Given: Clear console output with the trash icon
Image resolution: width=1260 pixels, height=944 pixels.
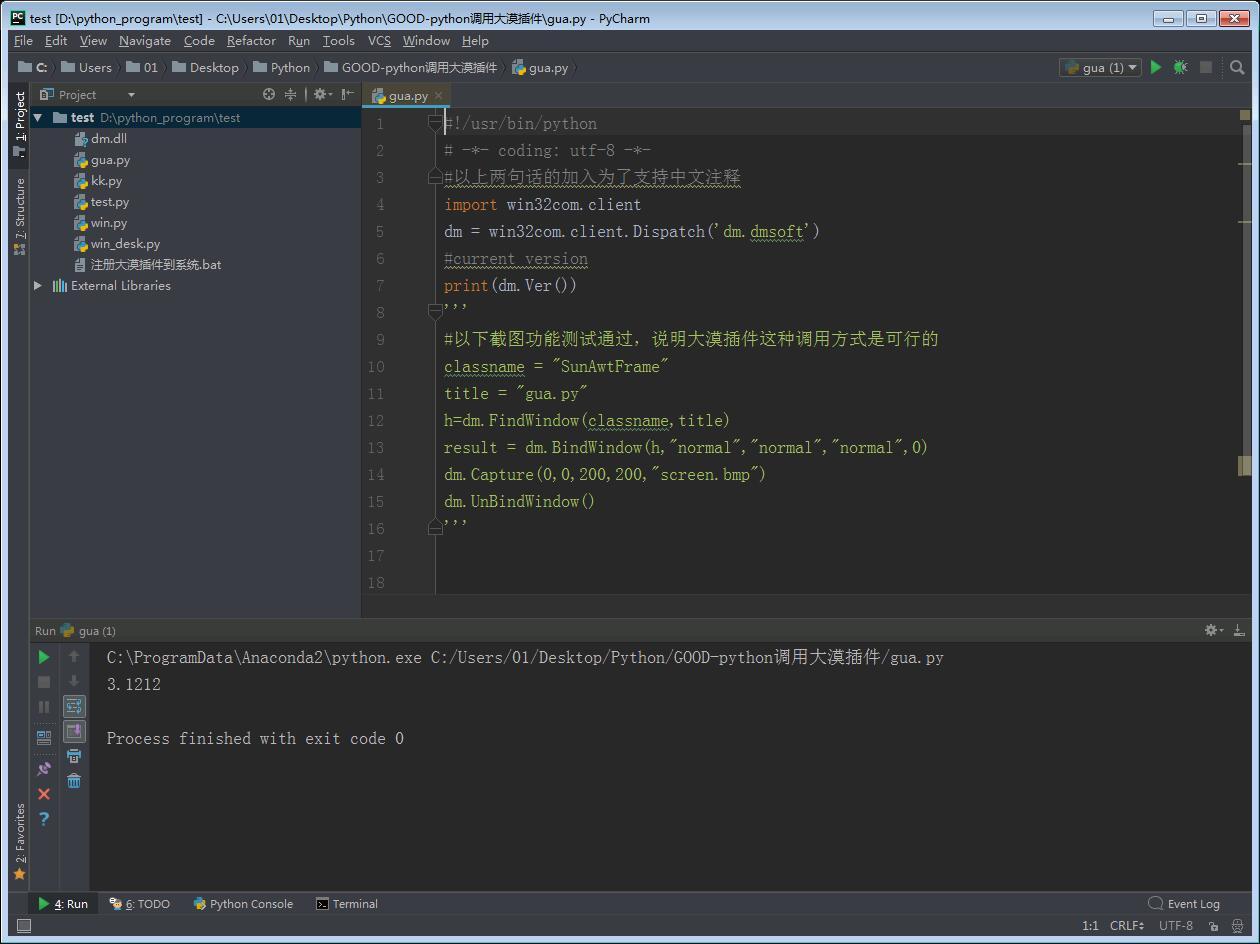Looking at the screenshot, I should [74, 781].
